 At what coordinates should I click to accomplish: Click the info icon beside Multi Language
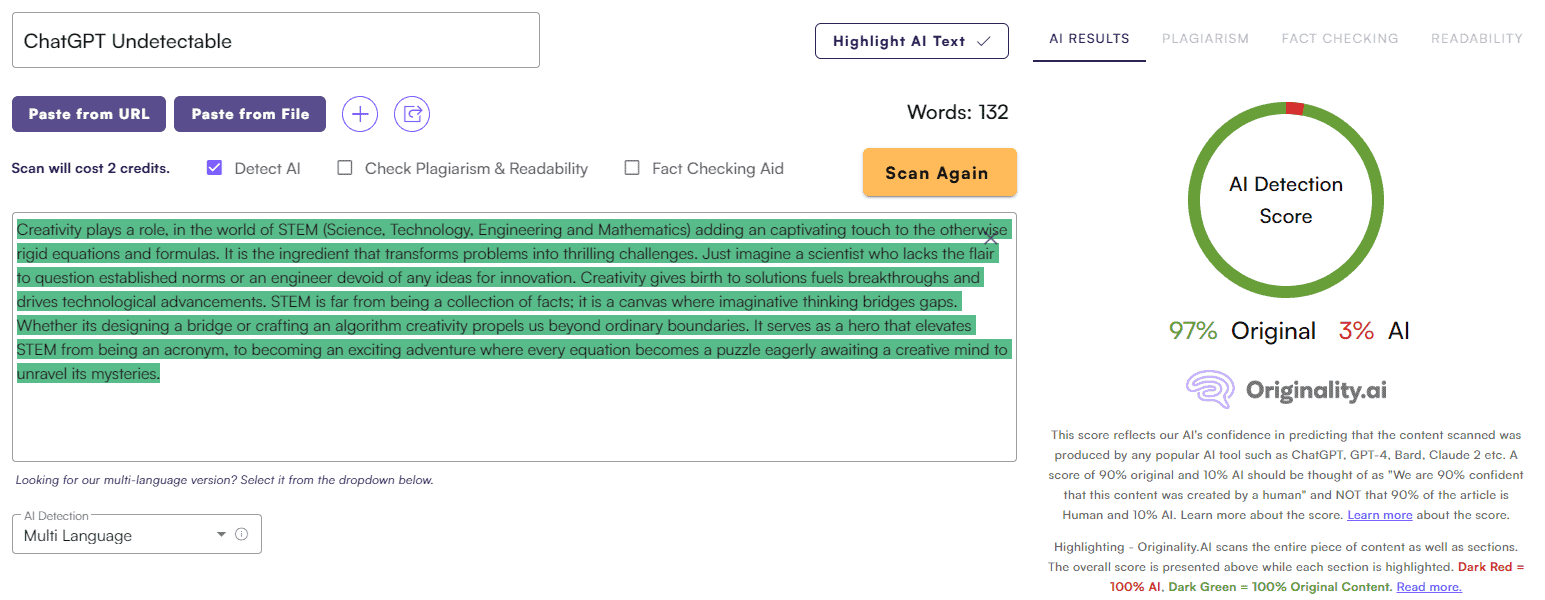[241, 535]
